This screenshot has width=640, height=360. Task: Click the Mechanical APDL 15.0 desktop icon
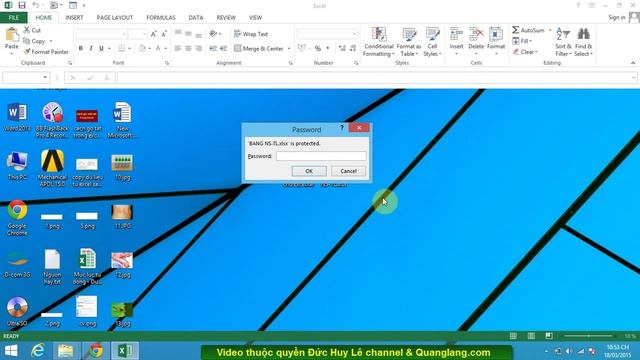52,168
